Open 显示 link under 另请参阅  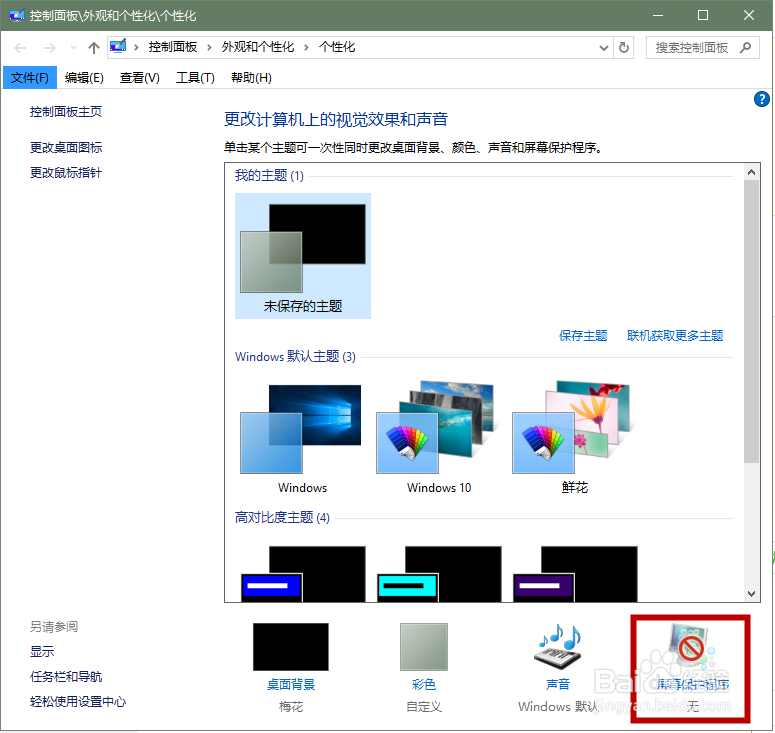click(42, 651)
